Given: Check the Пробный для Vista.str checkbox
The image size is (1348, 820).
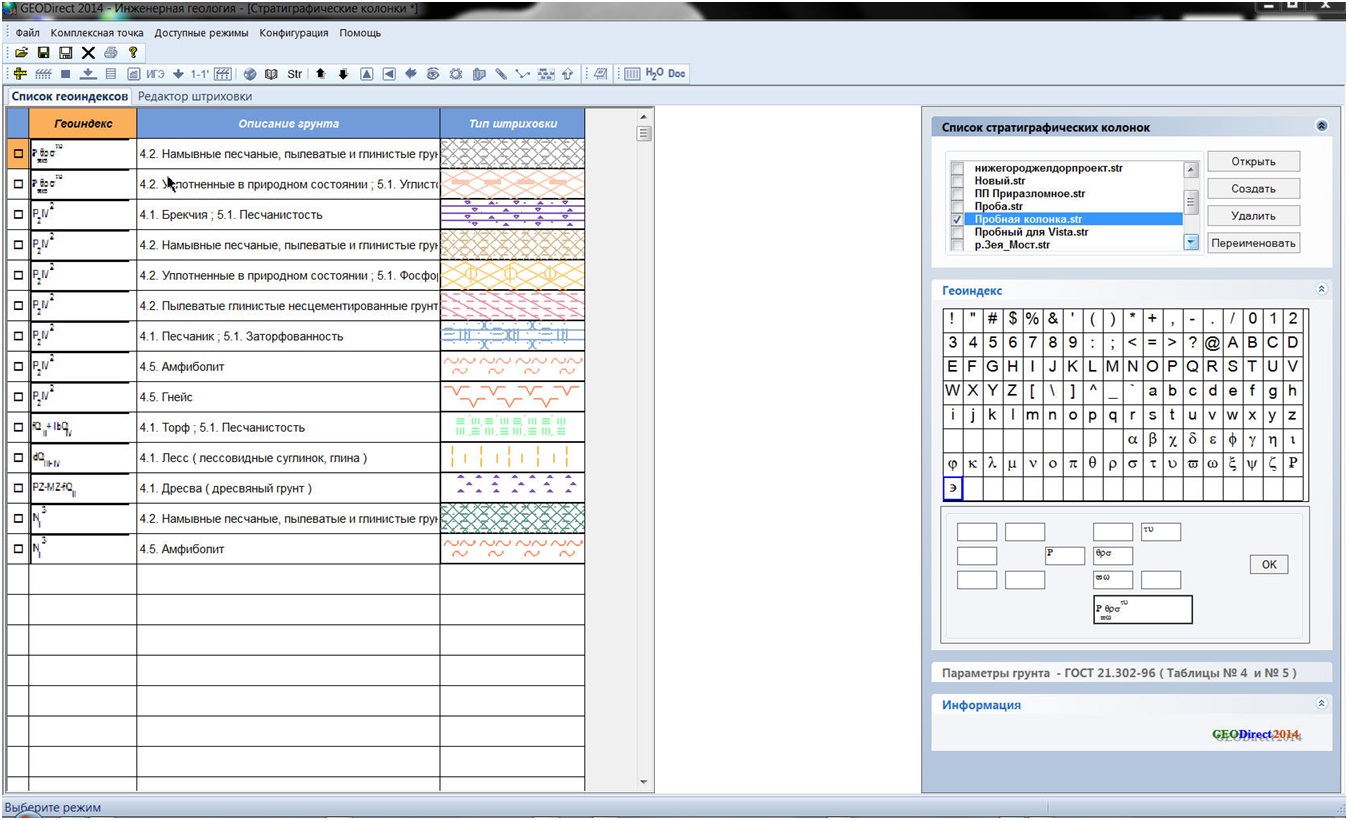Looking at the screenshot, I should coord(958,232).
